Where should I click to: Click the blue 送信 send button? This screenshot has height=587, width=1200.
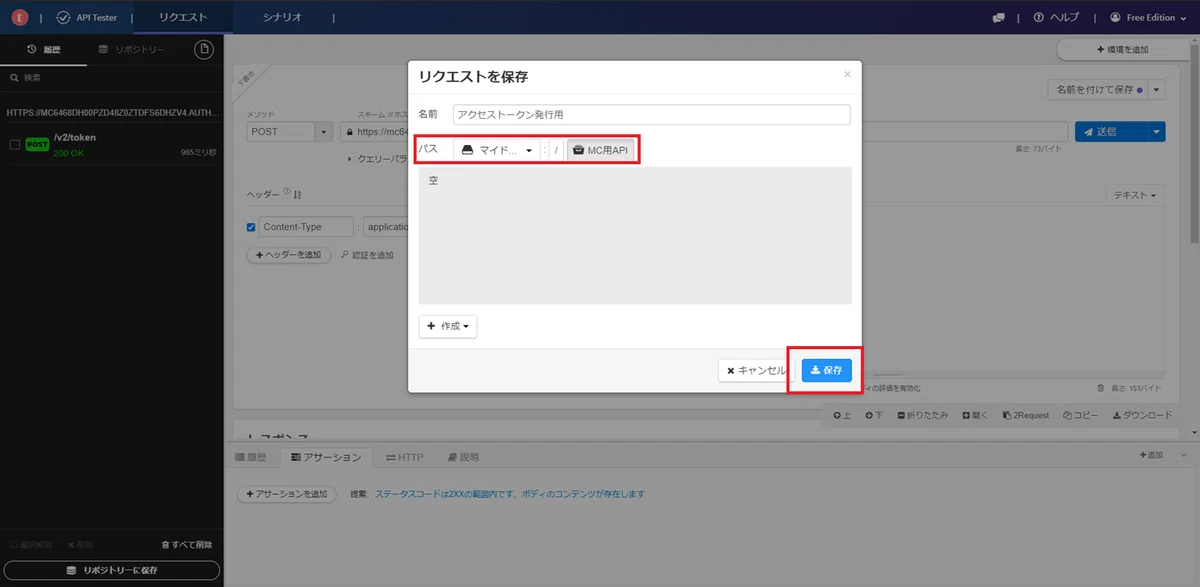coord(1110,131)
